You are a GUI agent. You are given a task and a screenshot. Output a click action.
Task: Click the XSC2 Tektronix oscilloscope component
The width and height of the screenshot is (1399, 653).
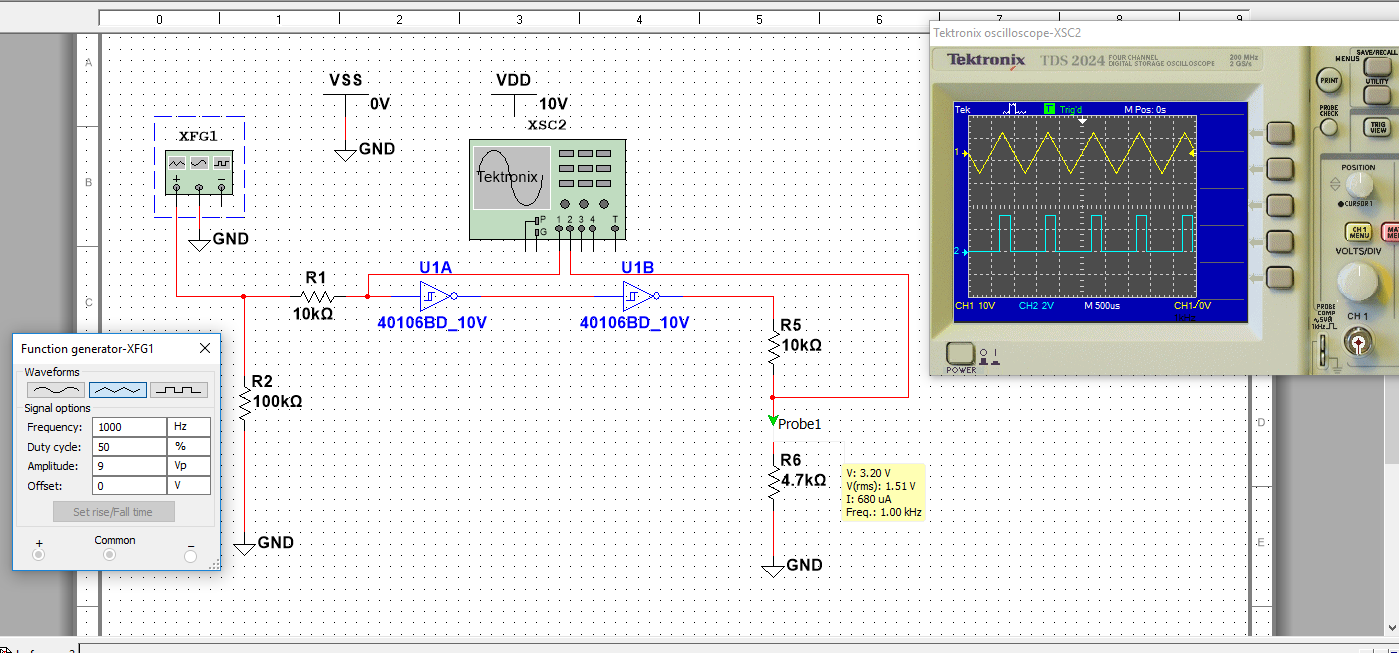click(546, 190)
